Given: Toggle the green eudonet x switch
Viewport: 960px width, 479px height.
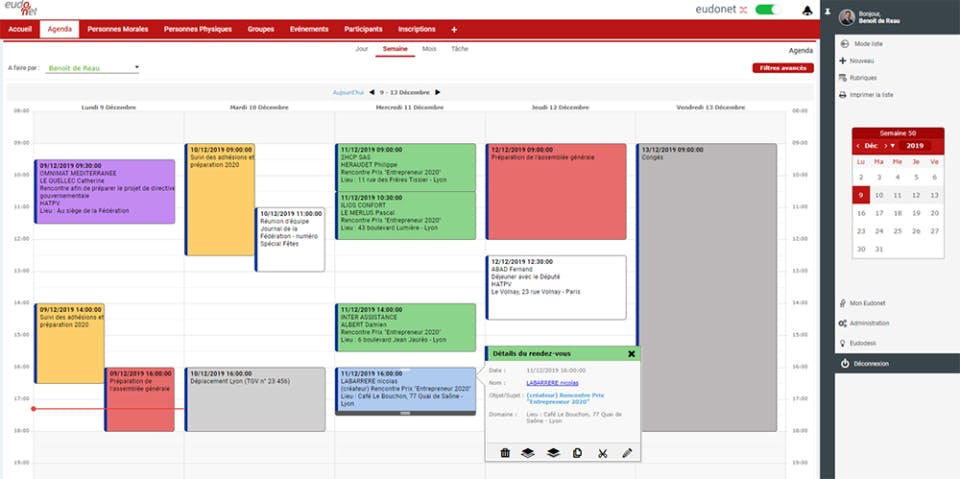Looking at the screenshot, I should click(x=768, y=10).
